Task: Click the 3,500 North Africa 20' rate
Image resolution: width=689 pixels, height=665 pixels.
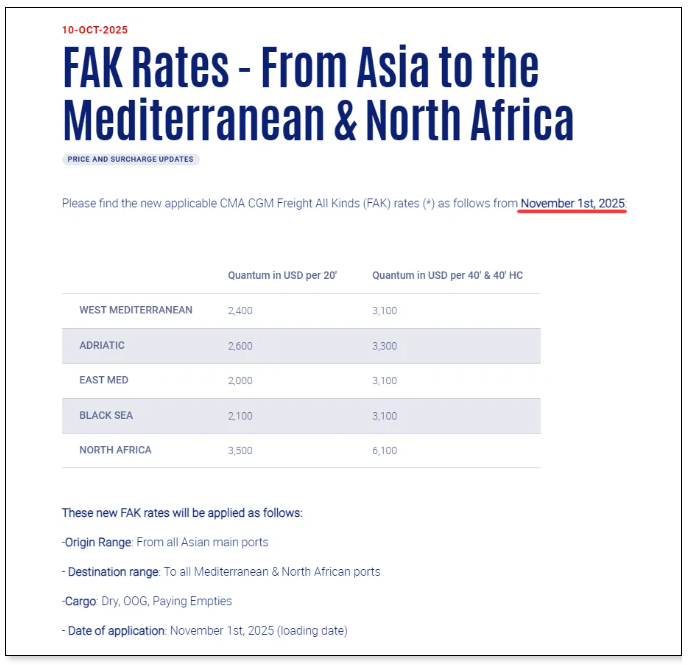Action: click(240, 451)
